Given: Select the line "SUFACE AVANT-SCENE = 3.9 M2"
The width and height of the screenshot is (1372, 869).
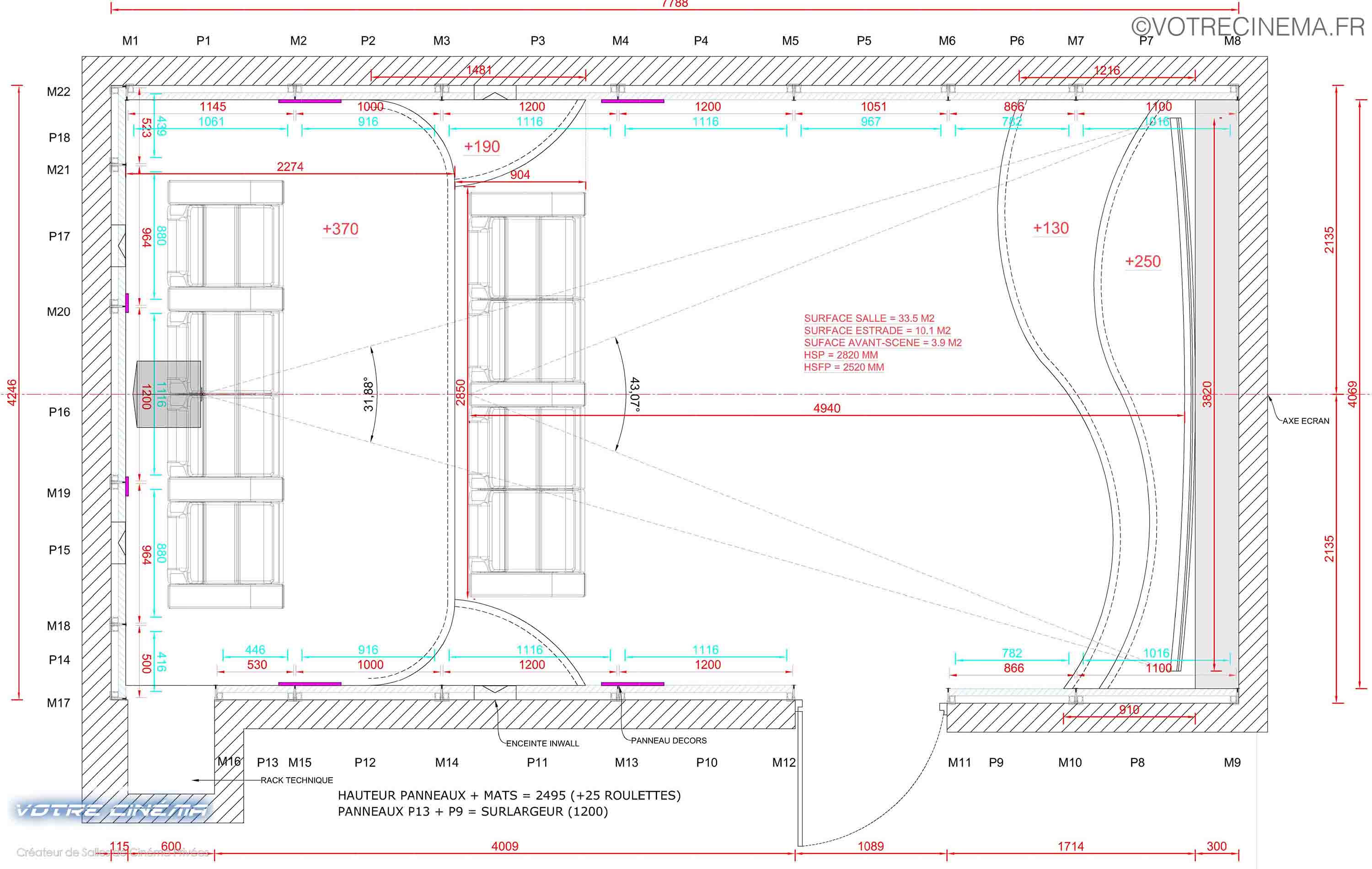Looking at the screenshot, I should (883, 343).
